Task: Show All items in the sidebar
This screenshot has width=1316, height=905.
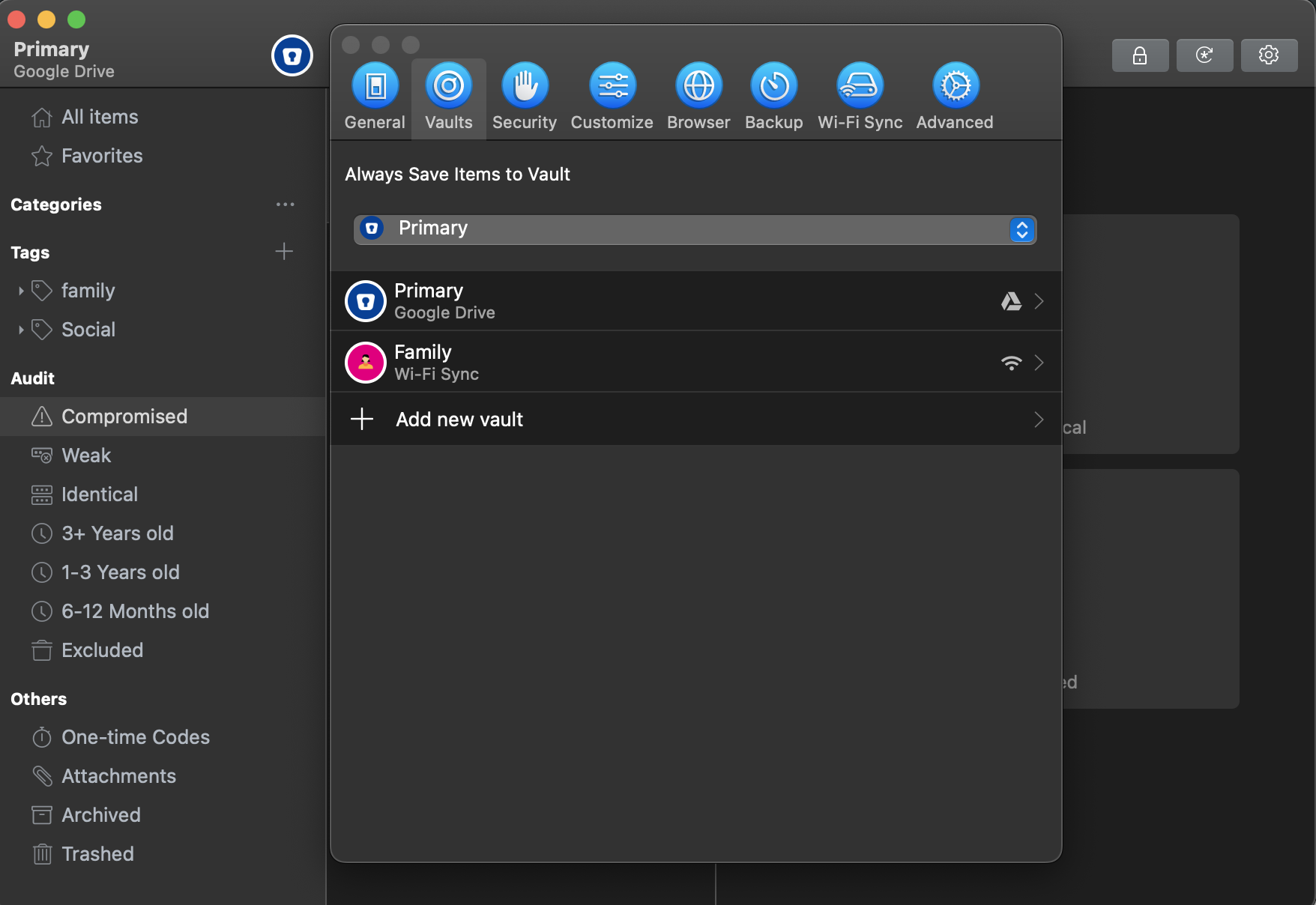Action: (x=163, y=117)
